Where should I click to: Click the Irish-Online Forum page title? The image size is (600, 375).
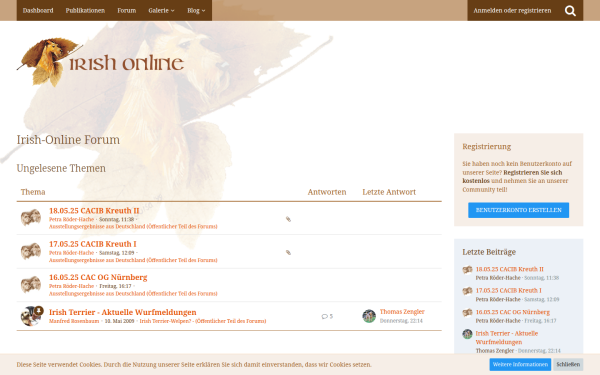tap(68, 140)
